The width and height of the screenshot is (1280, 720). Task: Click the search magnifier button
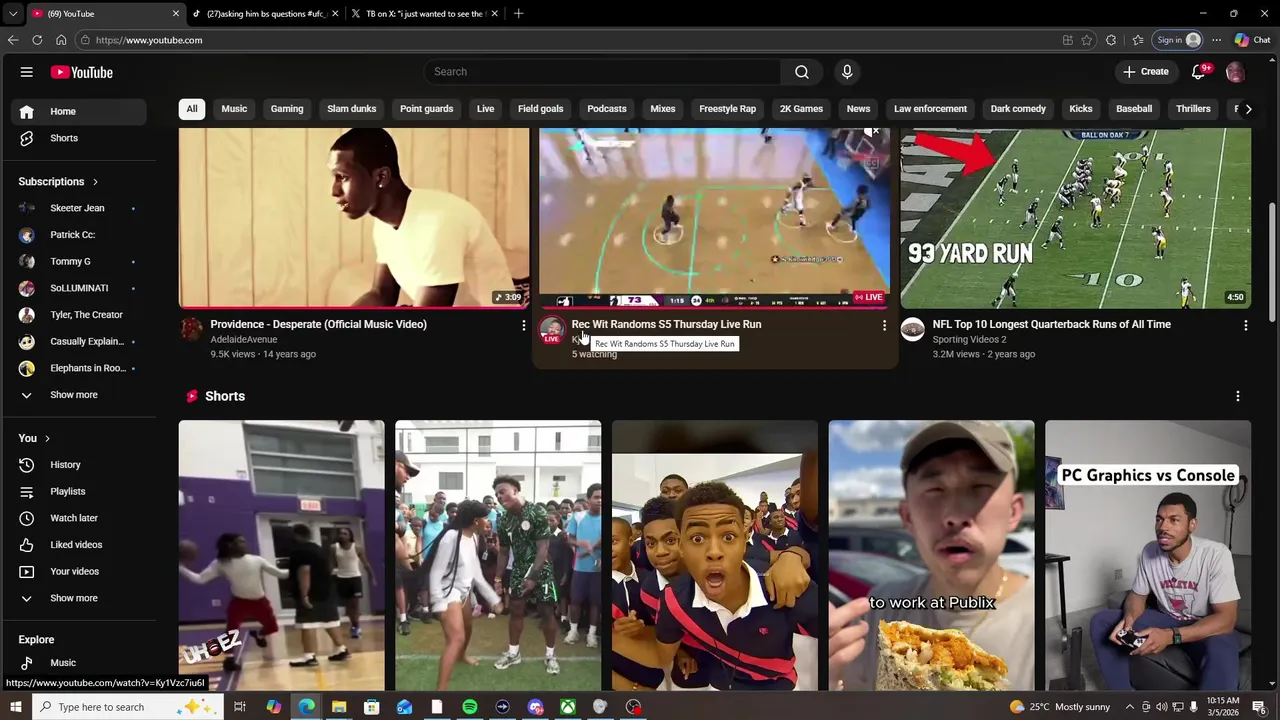click(x=801, y=72)
